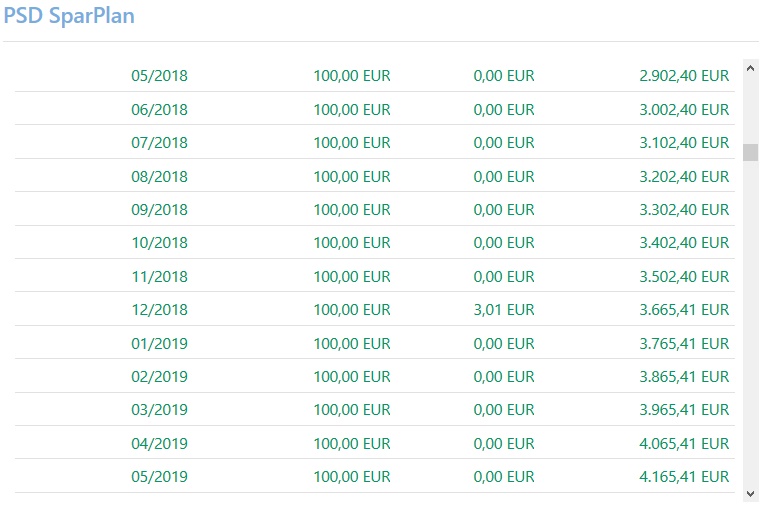Select the 01/2019 date cell
This screenshot has height=515, width=777.
coord(159,344)
